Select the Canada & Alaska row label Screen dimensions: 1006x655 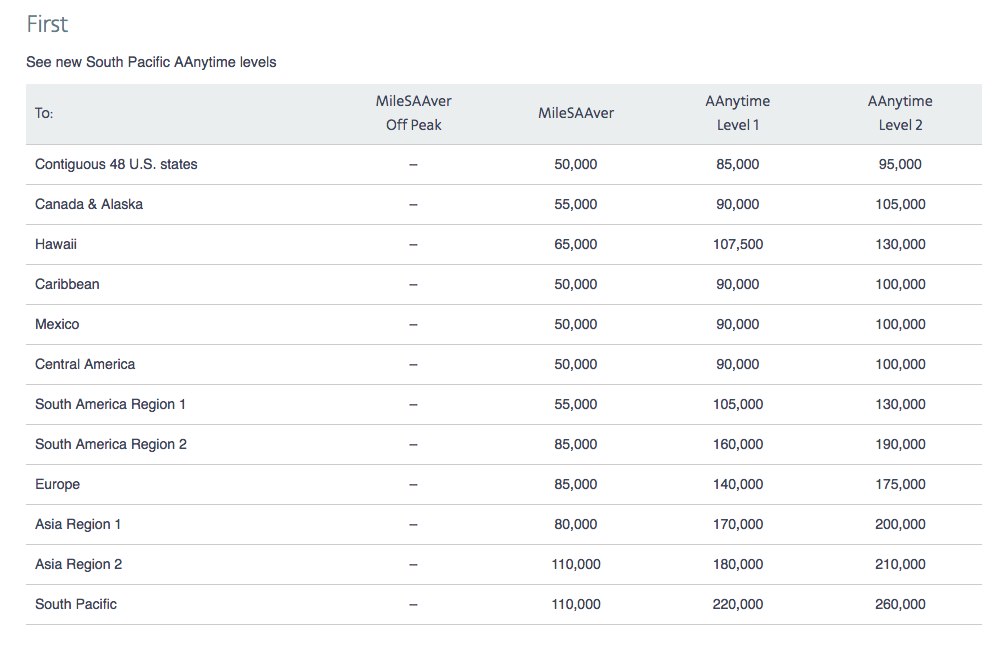[89, 204]
